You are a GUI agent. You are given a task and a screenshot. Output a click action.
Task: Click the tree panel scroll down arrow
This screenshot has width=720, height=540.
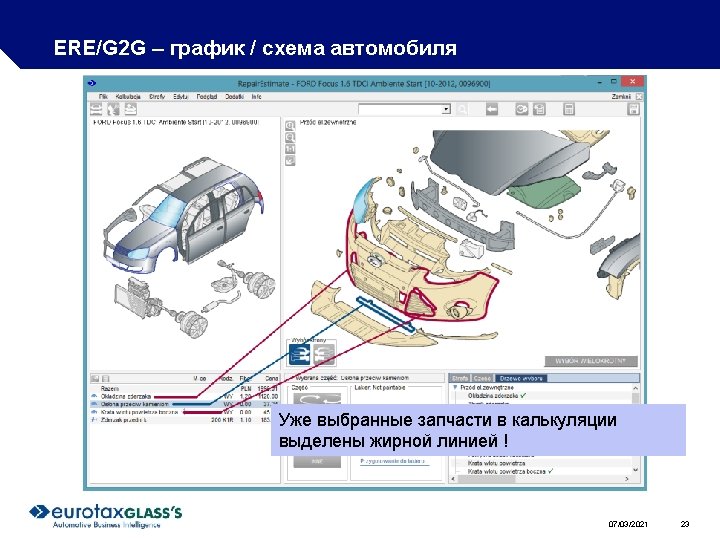coord(636,469)
